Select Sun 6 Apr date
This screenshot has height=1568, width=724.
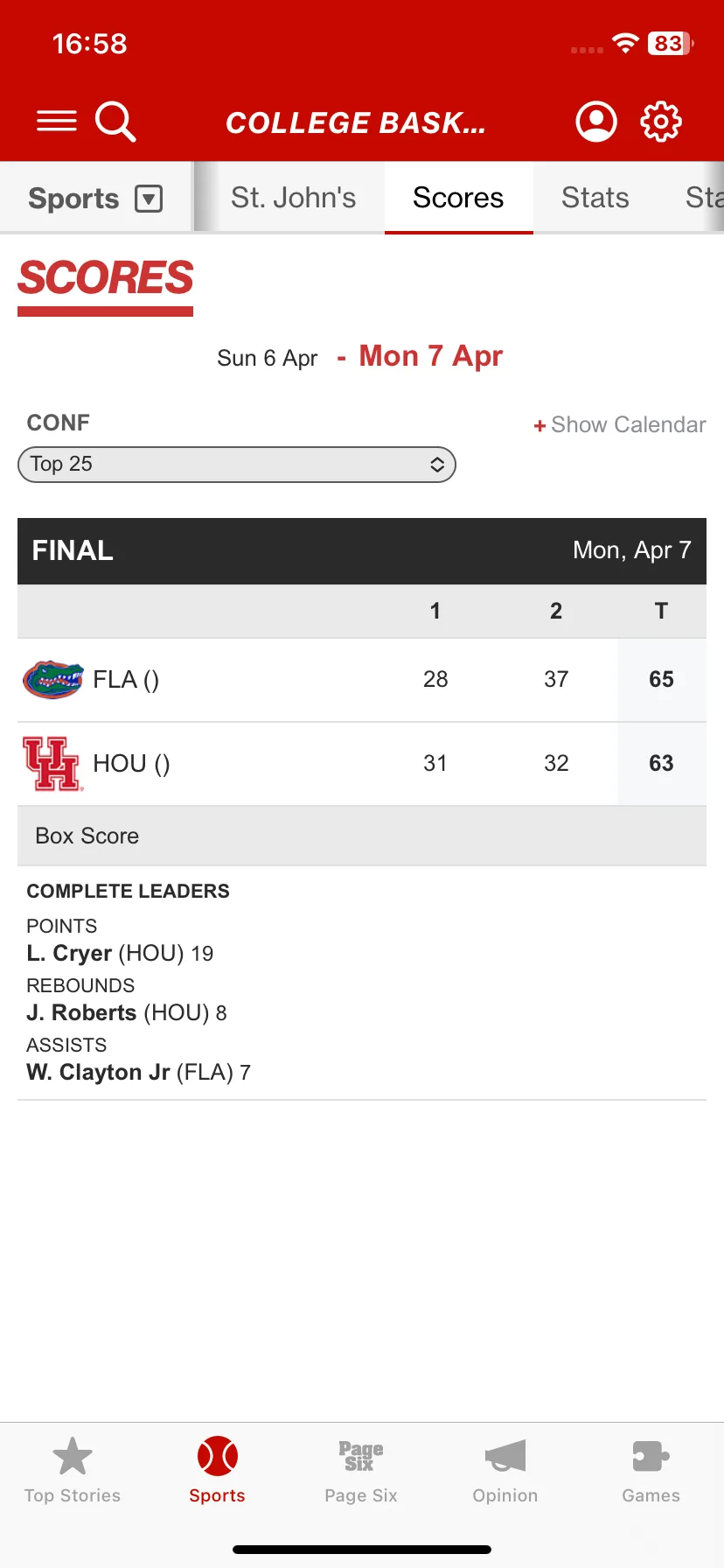point(268,358)
